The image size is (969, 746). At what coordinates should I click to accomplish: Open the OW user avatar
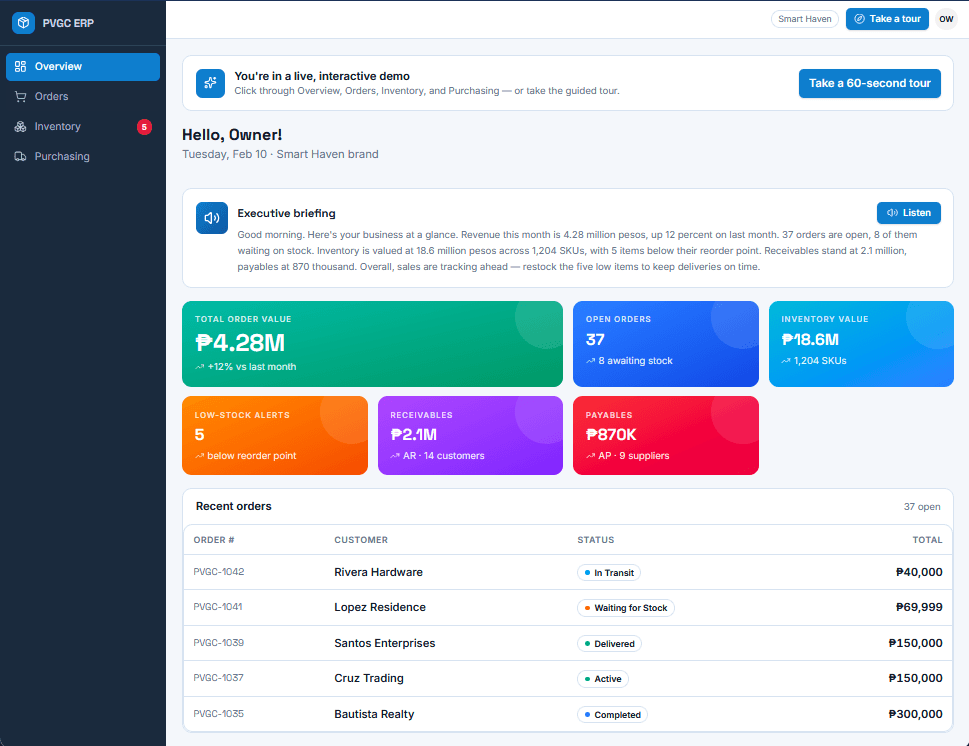tap(946, 19)
